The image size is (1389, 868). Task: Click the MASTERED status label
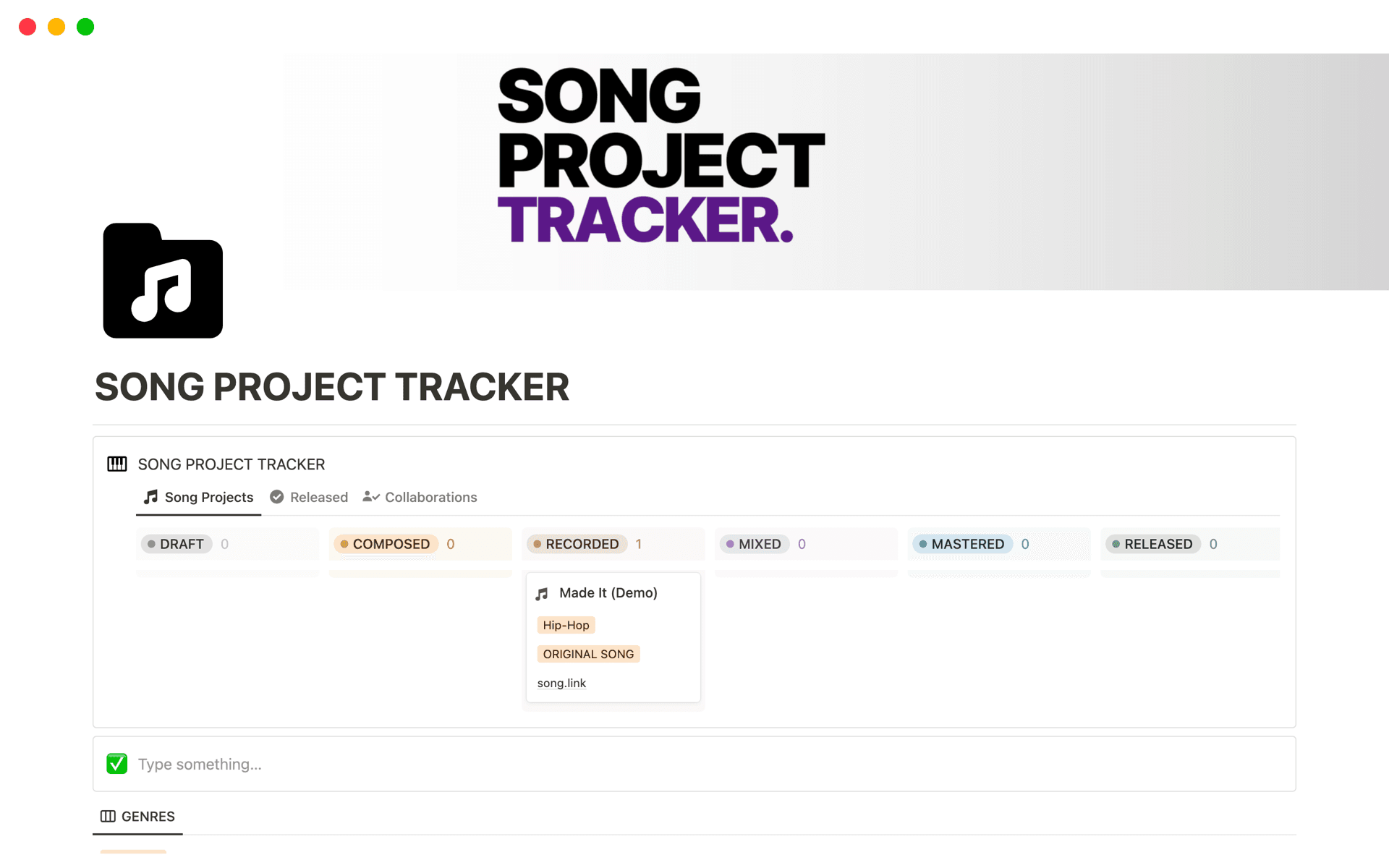coord(967,544)
